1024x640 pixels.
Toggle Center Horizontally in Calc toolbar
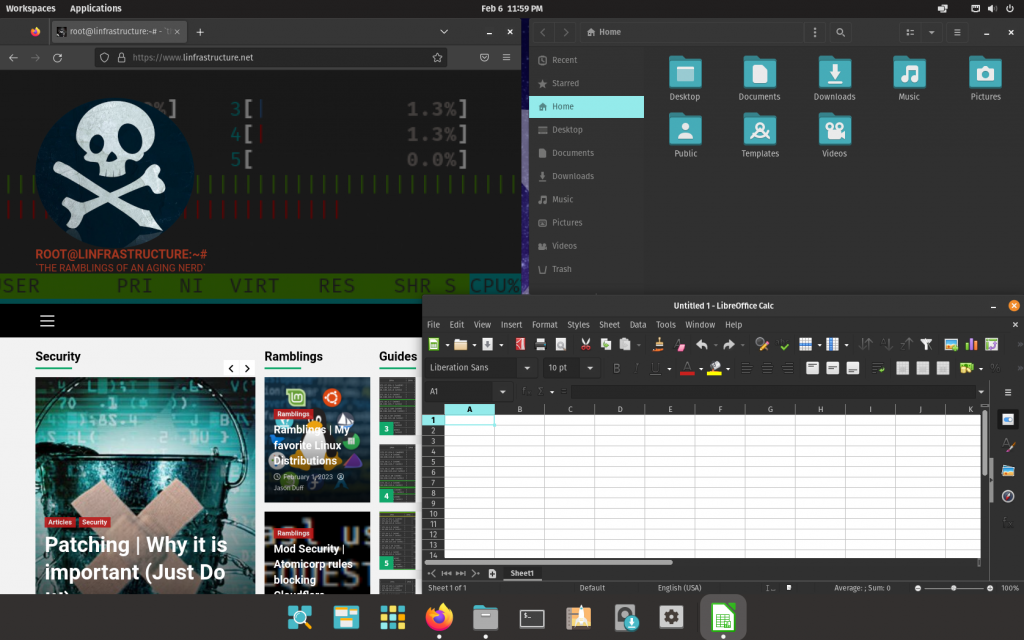[767, 368]
